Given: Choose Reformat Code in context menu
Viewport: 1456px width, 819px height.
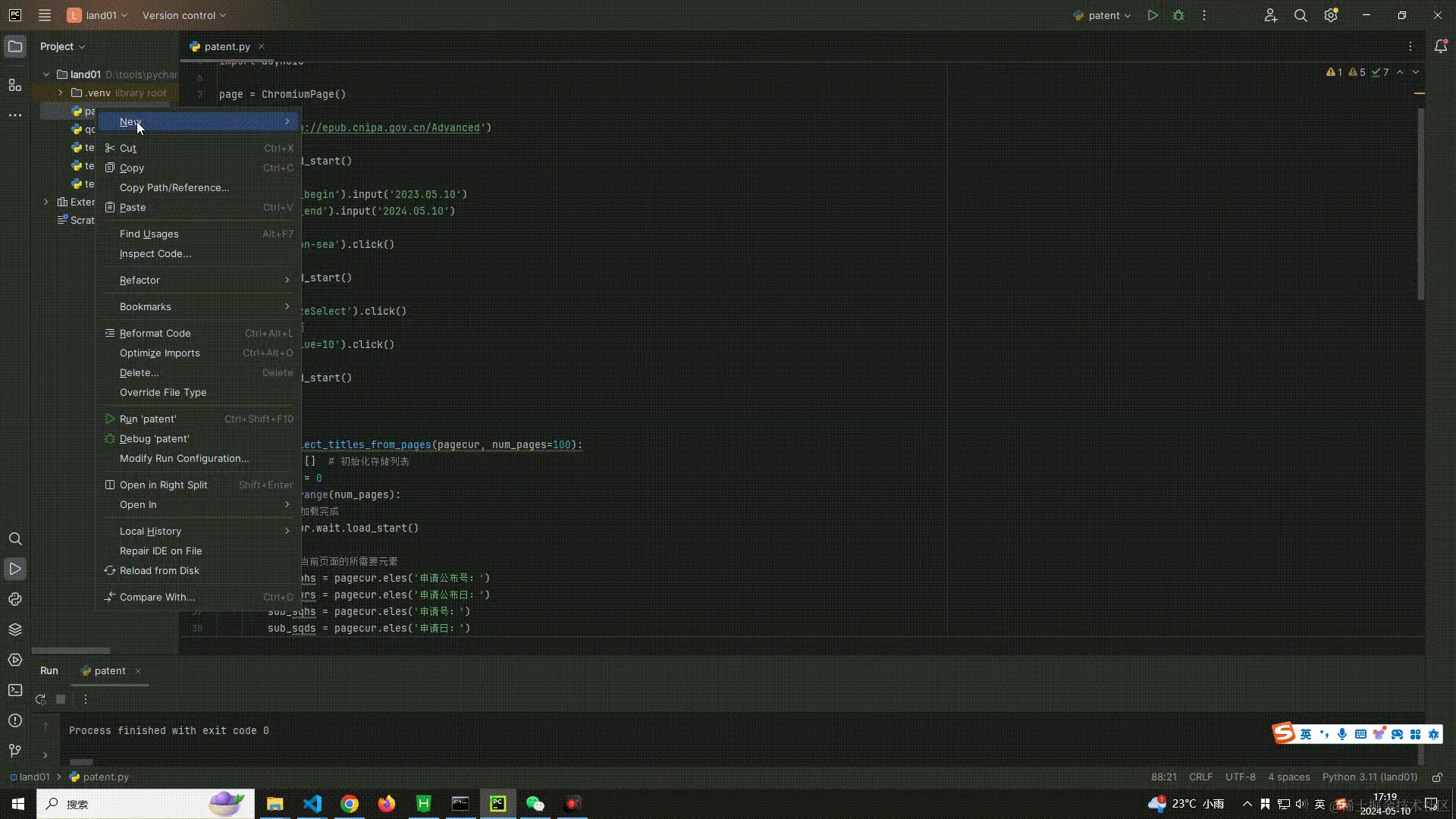Looking at the screenshot, I should 155,333.
